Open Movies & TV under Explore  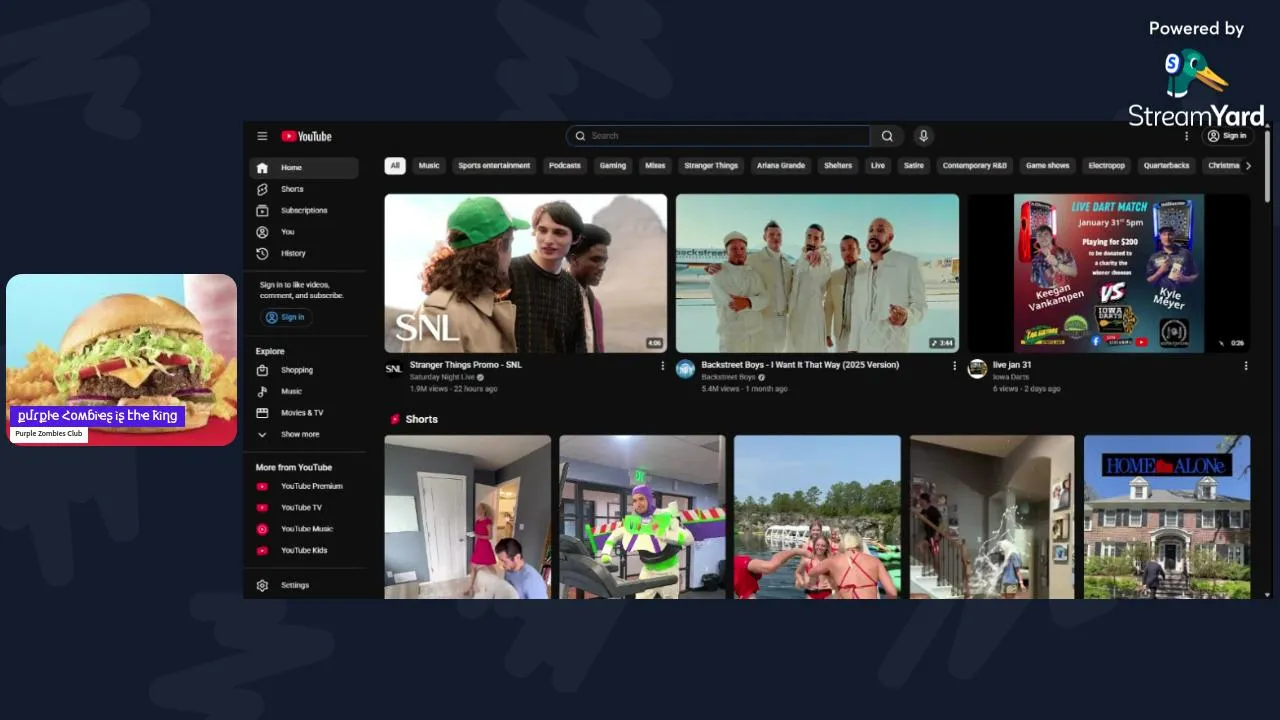304,413
